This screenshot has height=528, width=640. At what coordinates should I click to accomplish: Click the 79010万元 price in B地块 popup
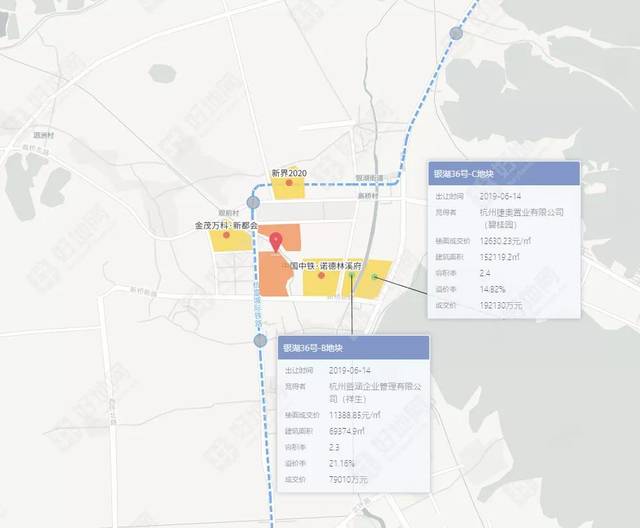pyautogui.click(x=348, y=479)
